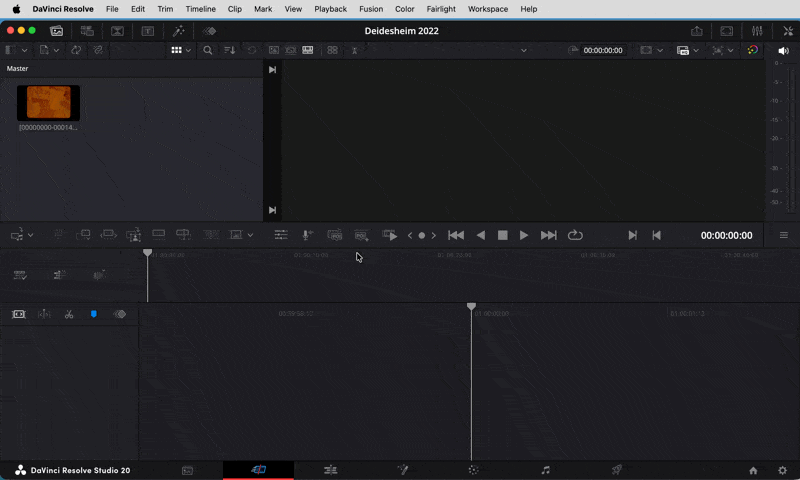Image resolution: width=800 pixels, height=480 pixels.
Task: Click the play with review icon
Action: (x=390, y=235)
